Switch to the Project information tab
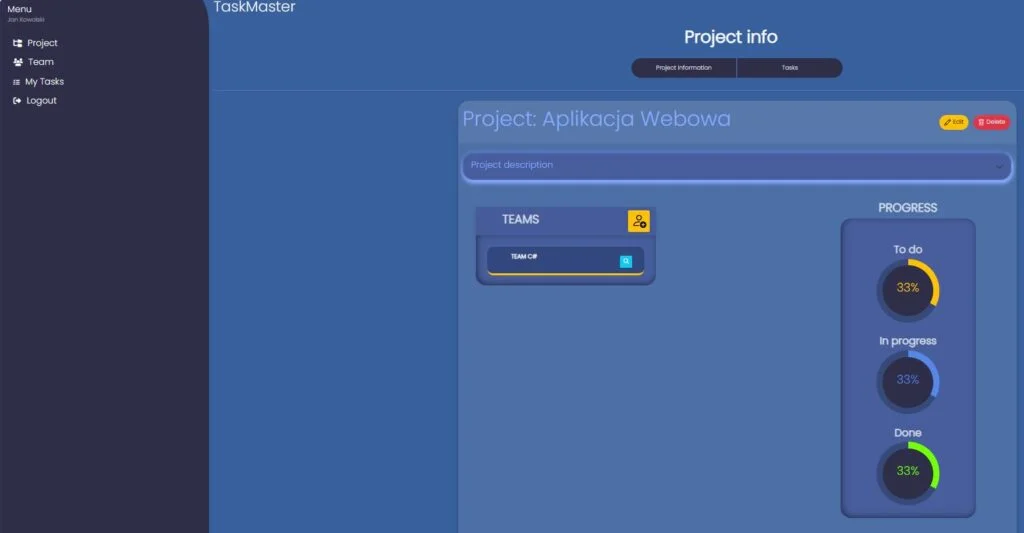 (684, 68)
